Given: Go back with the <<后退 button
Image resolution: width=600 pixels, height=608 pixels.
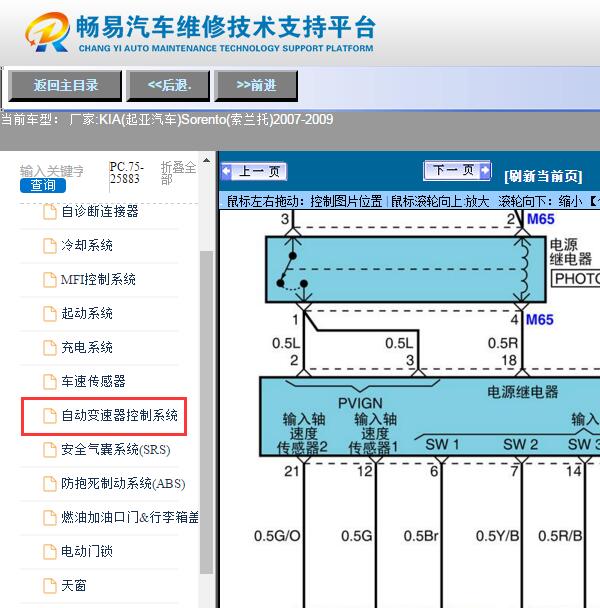Looking at the screenshot, I should (x=168, y=86).
